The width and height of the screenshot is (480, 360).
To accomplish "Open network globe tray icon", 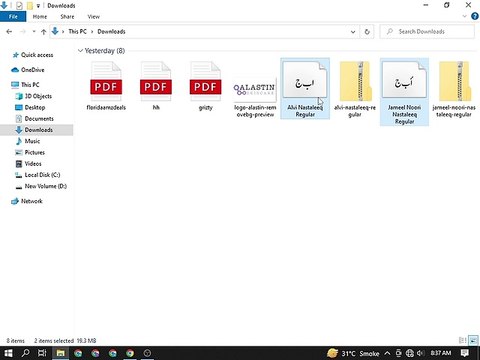I will [410, 353].
